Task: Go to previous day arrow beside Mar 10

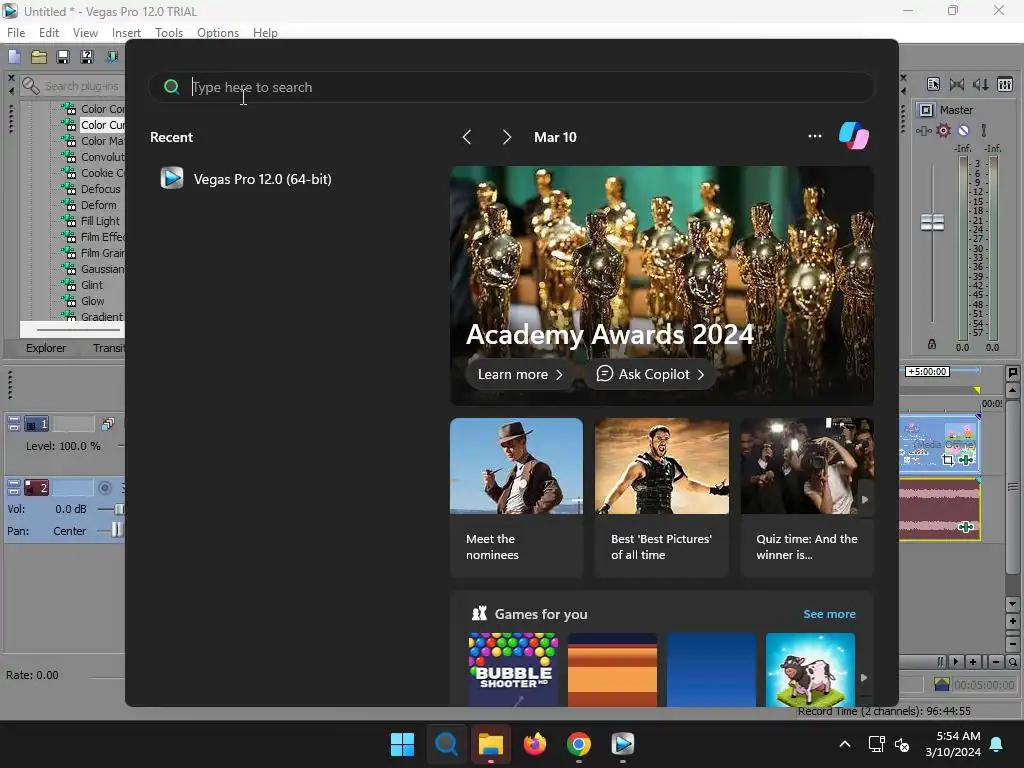Action: 467,137
